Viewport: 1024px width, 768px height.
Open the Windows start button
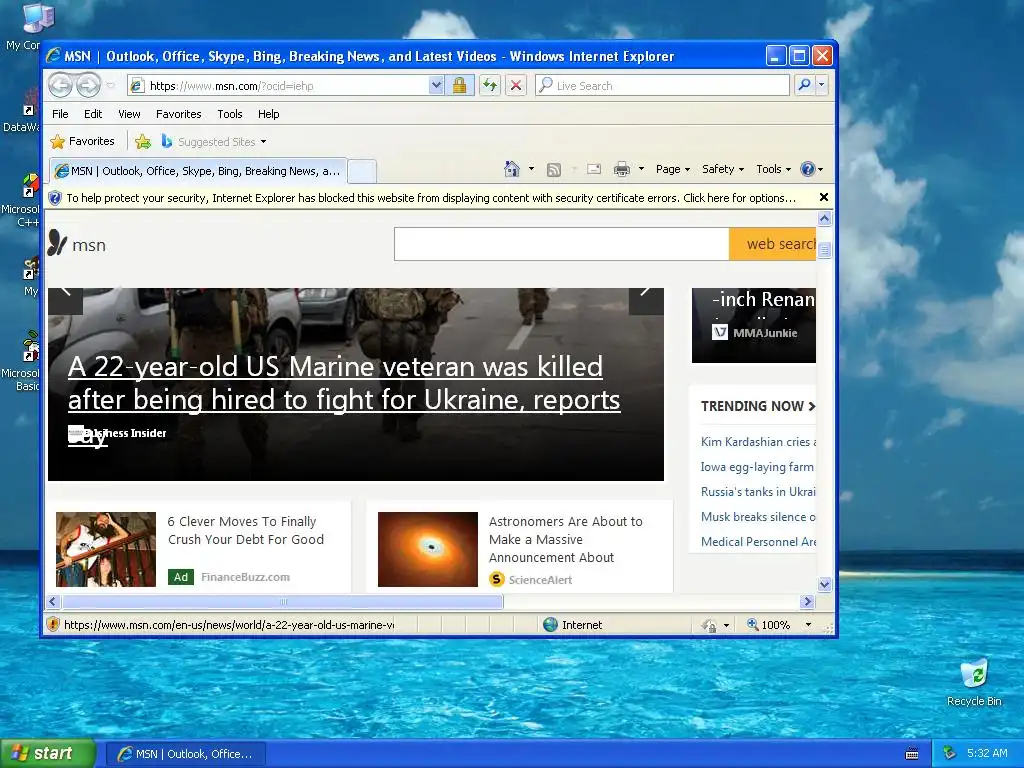(x=48, y=753)
